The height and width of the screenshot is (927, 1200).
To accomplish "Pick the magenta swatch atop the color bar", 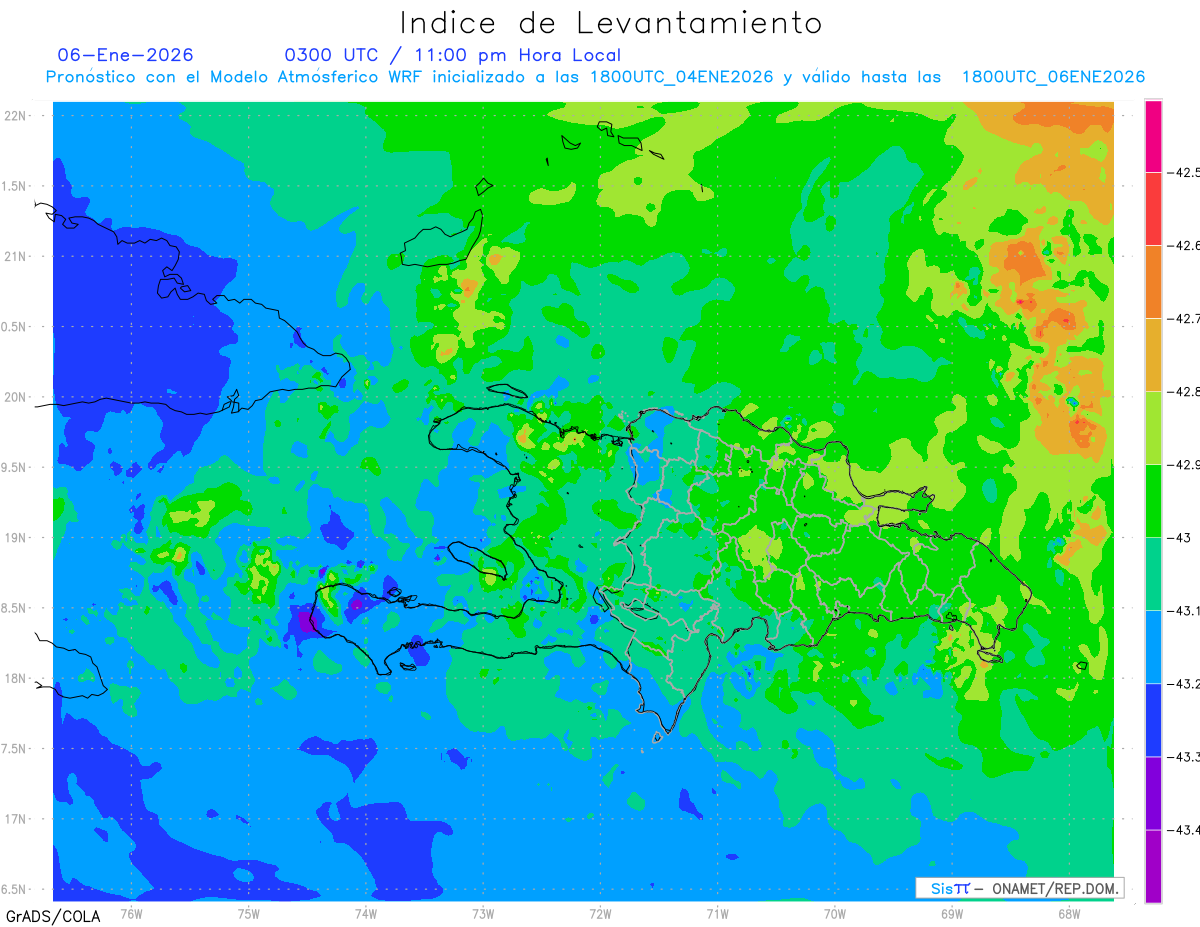I will coord(1153,136).
